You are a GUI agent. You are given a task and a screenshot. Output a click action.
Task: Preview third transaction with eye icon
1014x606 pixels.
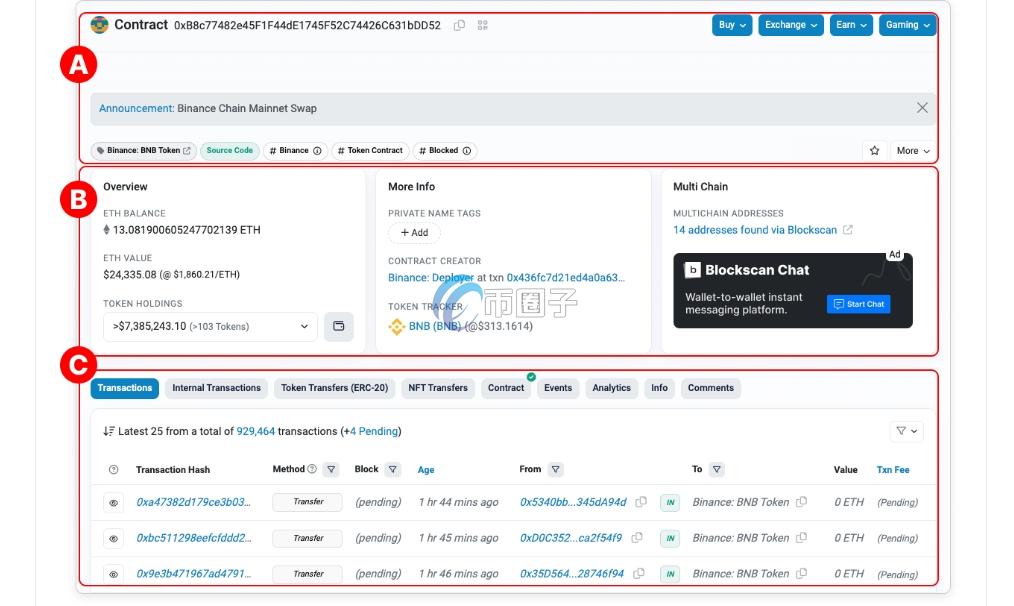(114, 574)
